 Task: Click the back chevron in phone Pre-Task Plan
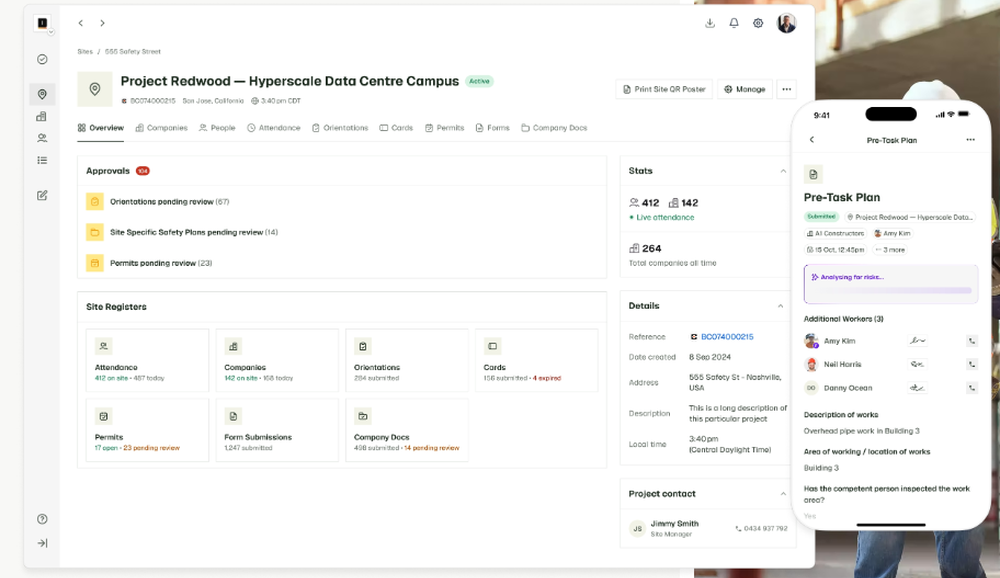[x=812, y=140]
